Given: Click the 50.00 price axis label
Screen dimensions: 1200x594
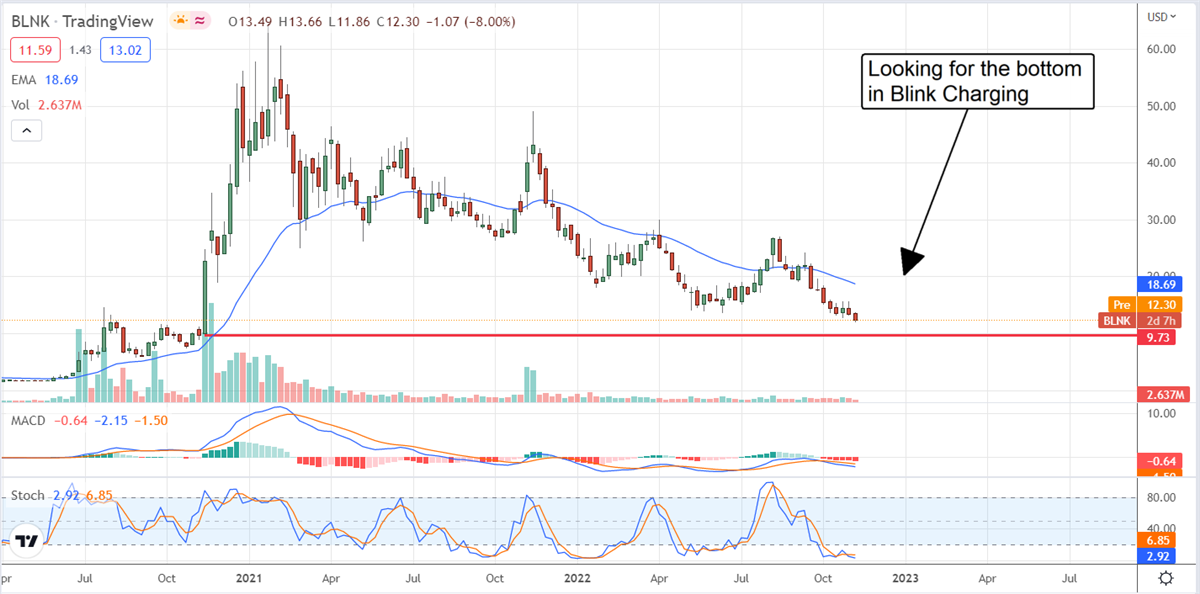Looking at the screenshot, I should pos(1160,105).
